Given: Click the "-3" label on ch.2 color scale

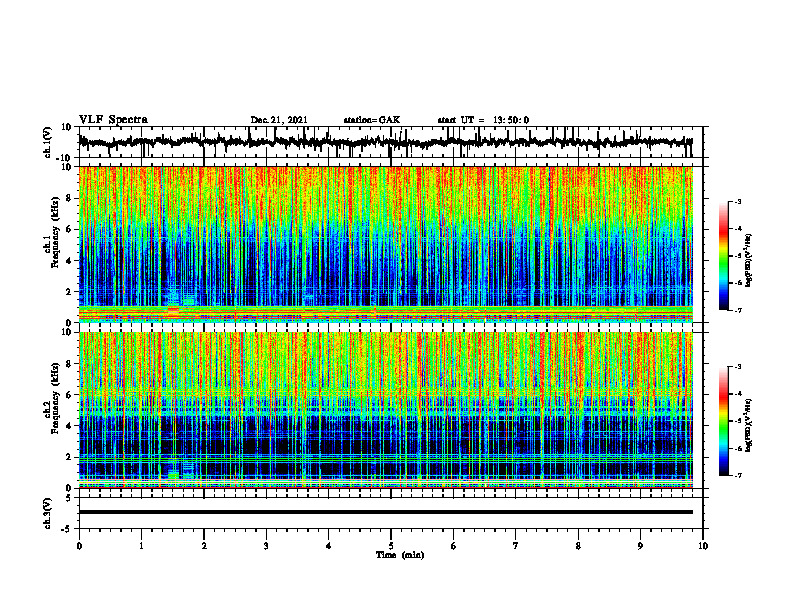Looking at the screenshot, I should tap(737, 367).
